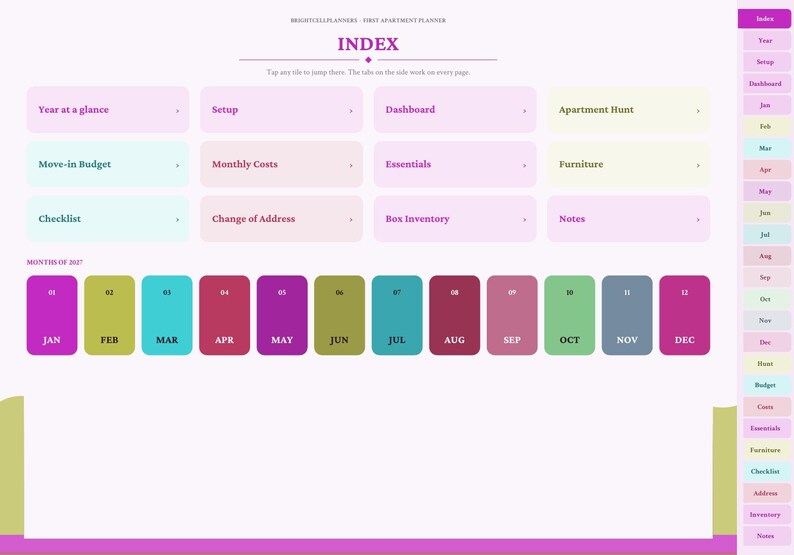Switch to the Dashboard side tab

click(767, 84)
